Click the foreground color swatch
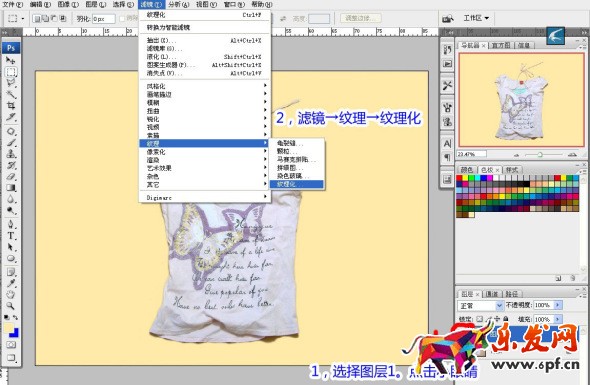 [x=8, y=328]
